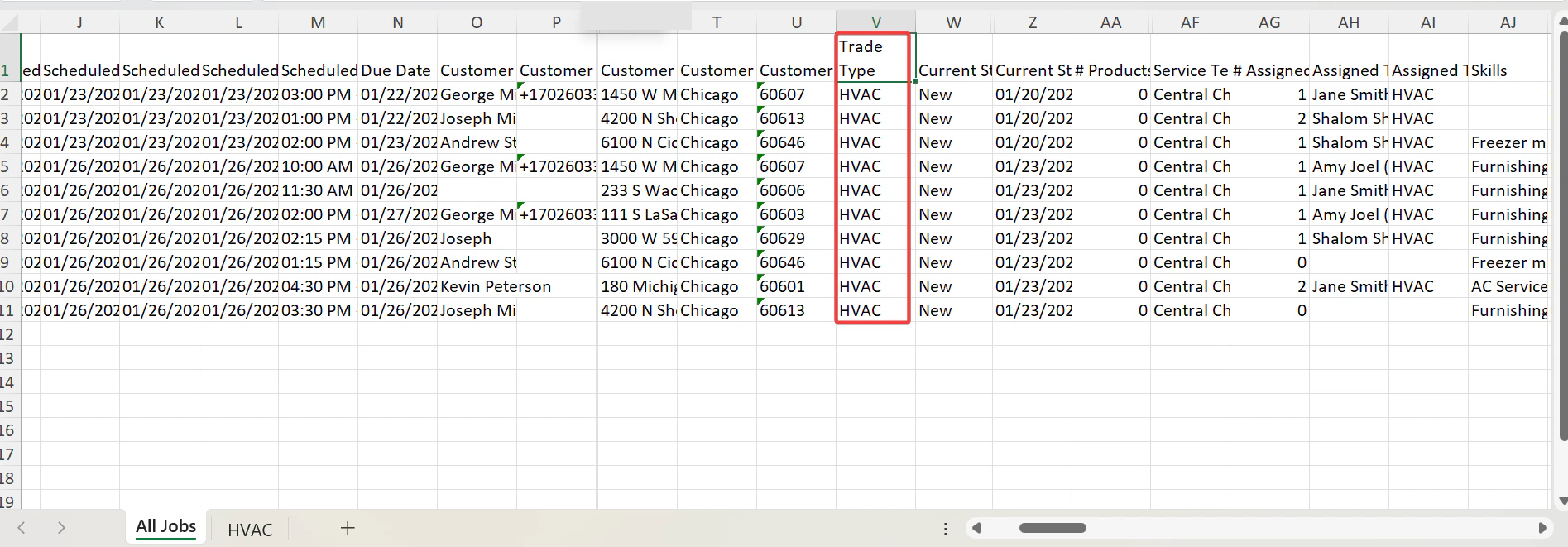Select zip code 60613 in row 3
The height and width of the screenshot is (547, 1568).
pos(796,118)
